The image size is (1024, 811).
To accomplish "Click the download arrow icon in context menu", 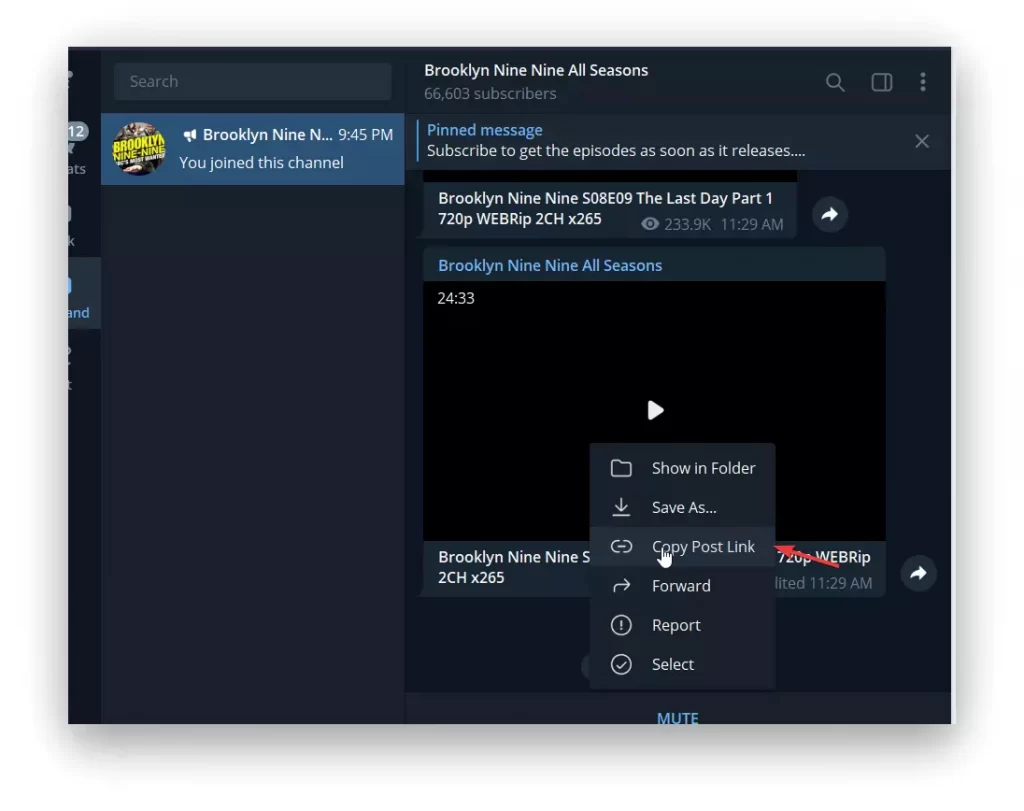I will [621, 507].
